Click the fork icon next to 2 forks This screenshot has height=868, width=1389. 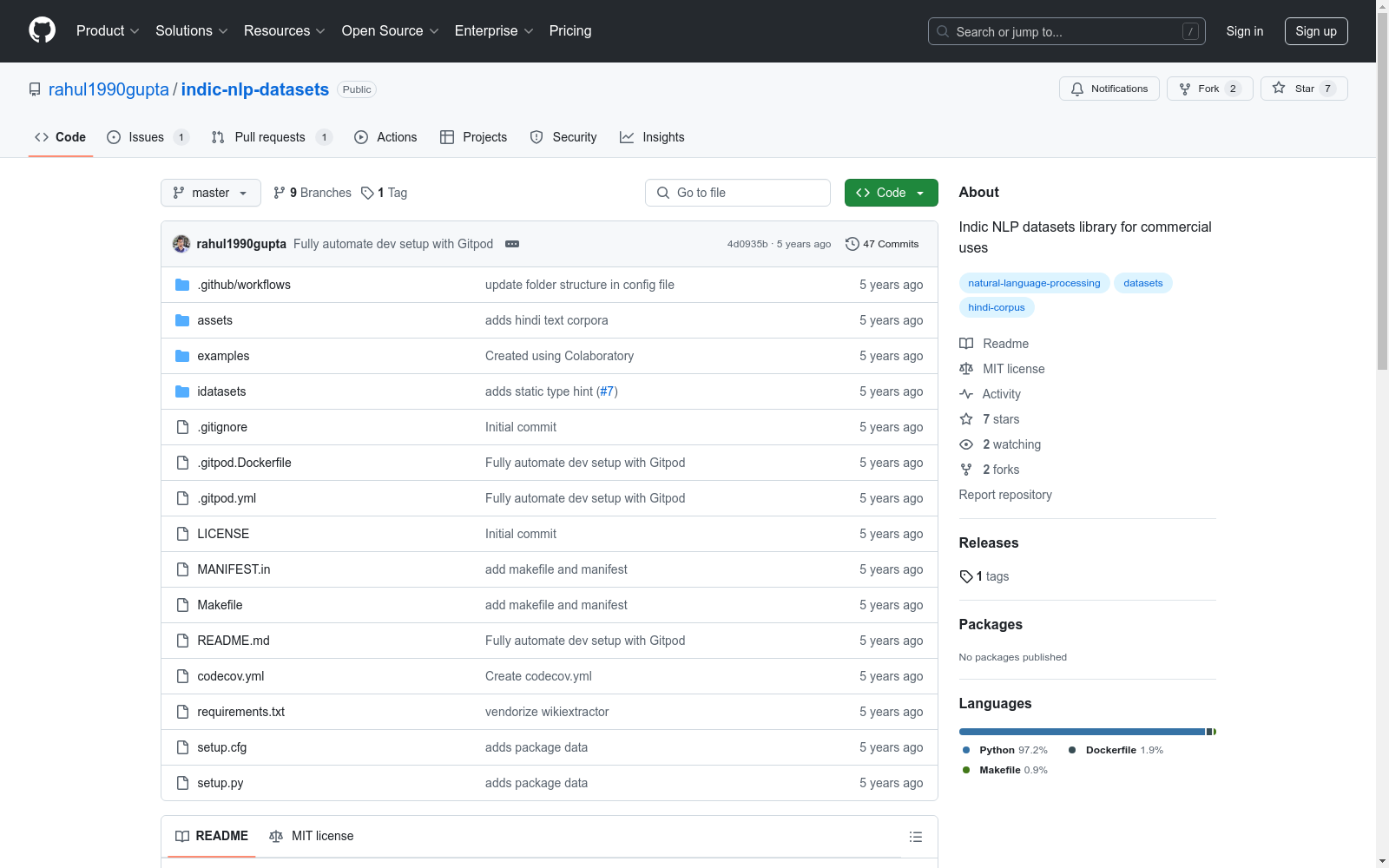(966, 470)
